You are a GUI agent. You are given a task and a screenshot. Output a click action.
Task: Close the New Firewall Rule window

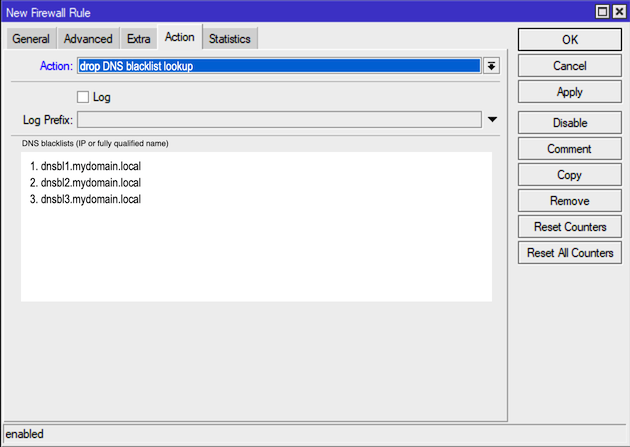coord(619,12)
